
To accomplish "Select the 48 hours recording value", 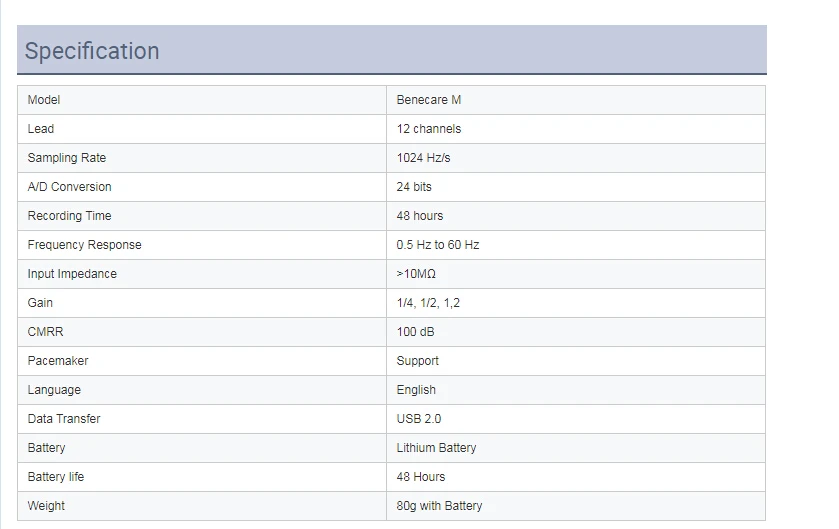I will click(x=420, y=216).
